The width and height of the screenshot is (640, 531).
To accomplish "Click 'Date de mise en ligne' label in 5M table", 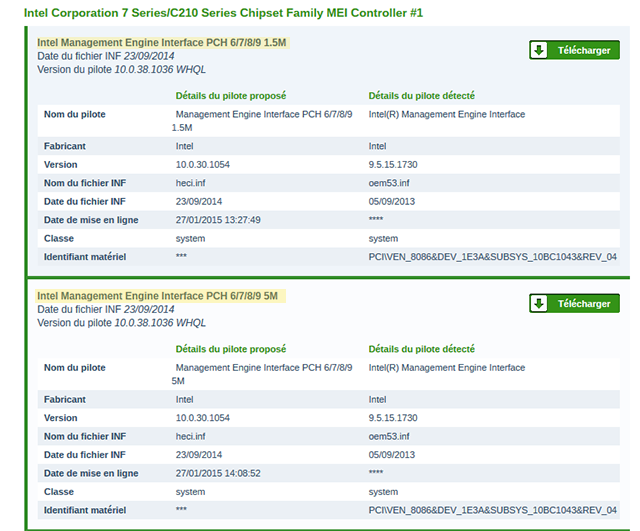I will (x=91, y=473).
